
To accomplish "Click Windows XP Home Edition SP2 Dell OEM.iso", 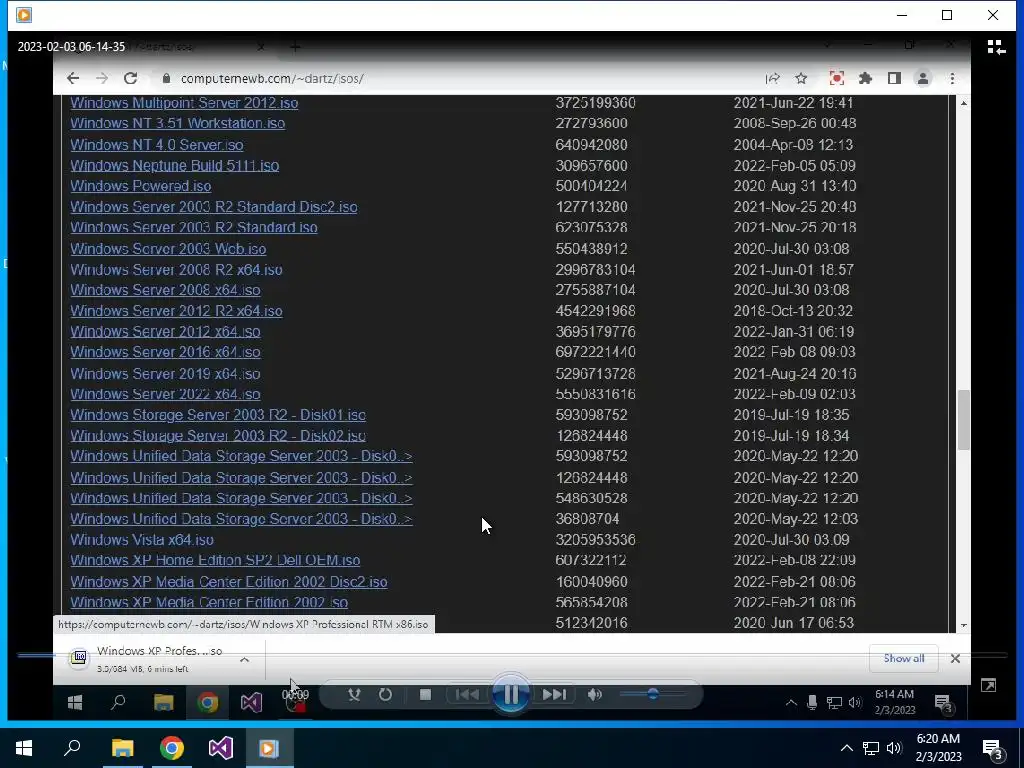I will pos(215,560).
